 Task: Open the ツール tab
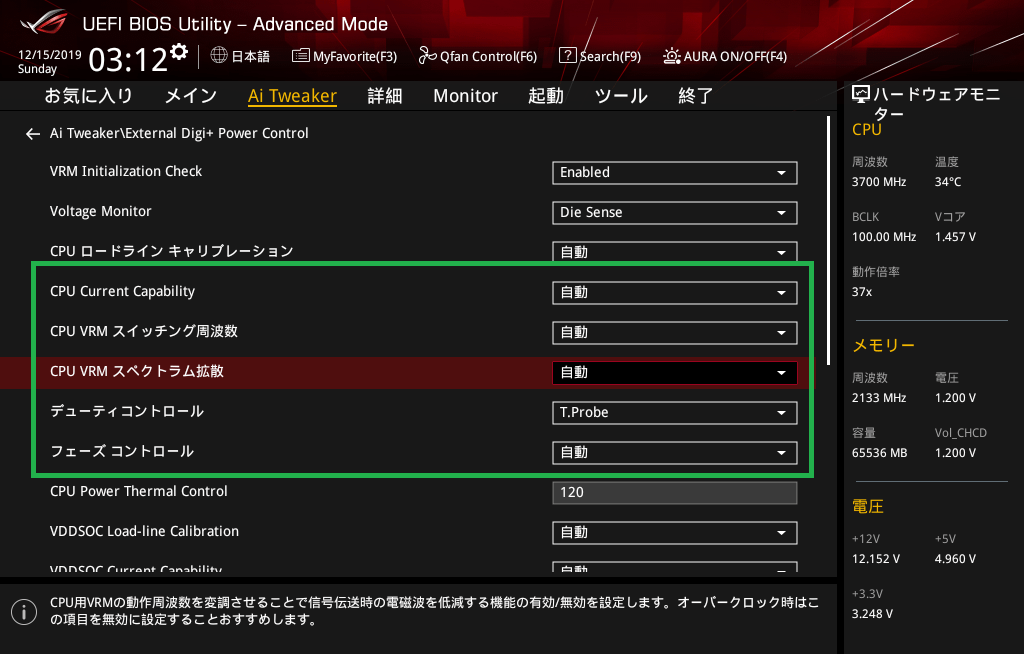pos(620,96)
